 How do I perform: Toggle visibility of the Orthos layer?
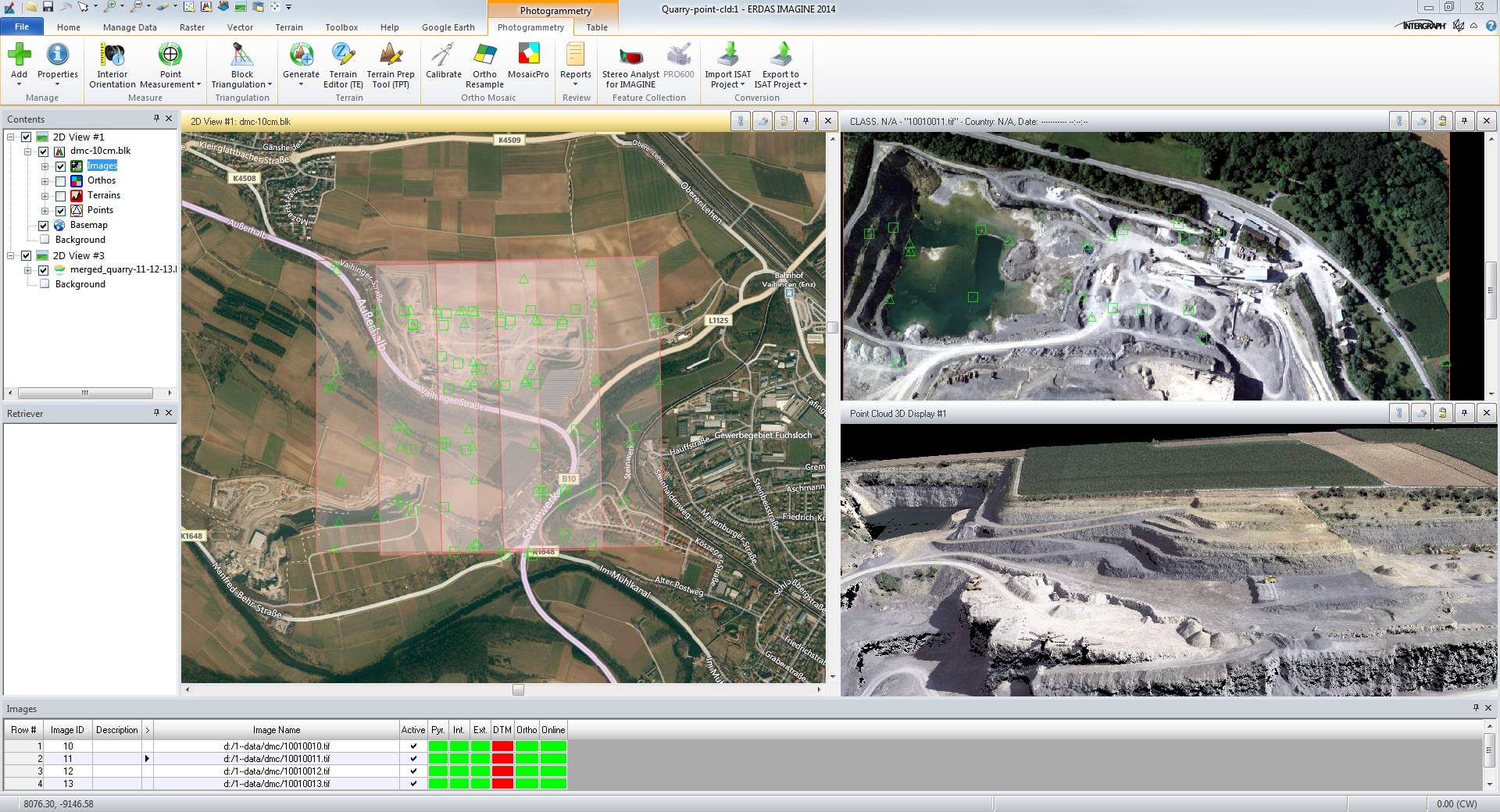click(x=60, y=180)
